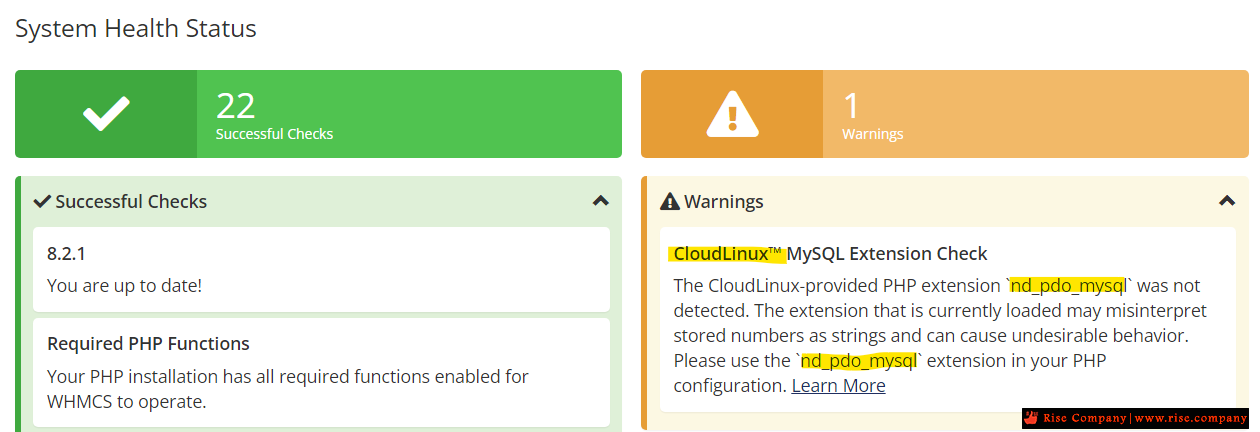The width and height of the screenshot is (1260, 432).
Task: Click the 8.2.1 version check card
Action: (321, 269)
